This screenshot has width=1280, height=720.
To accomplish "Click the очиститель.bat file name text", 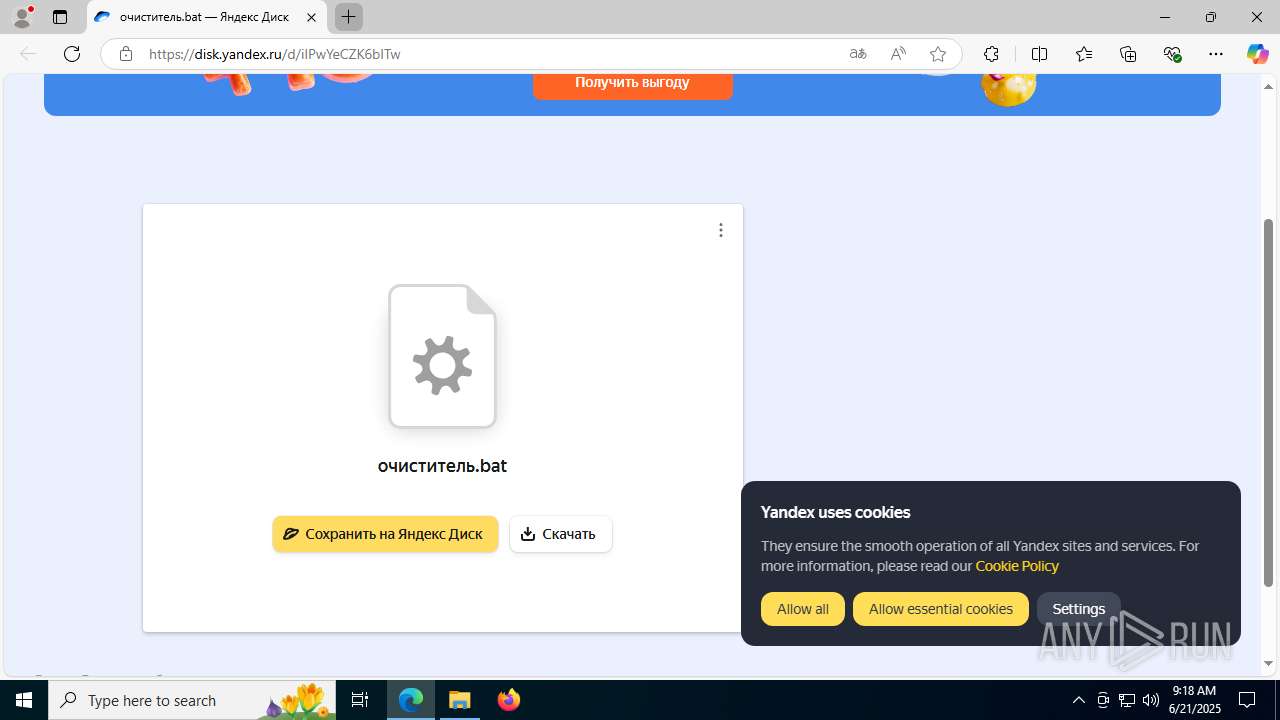I will [x=442, y=466].
